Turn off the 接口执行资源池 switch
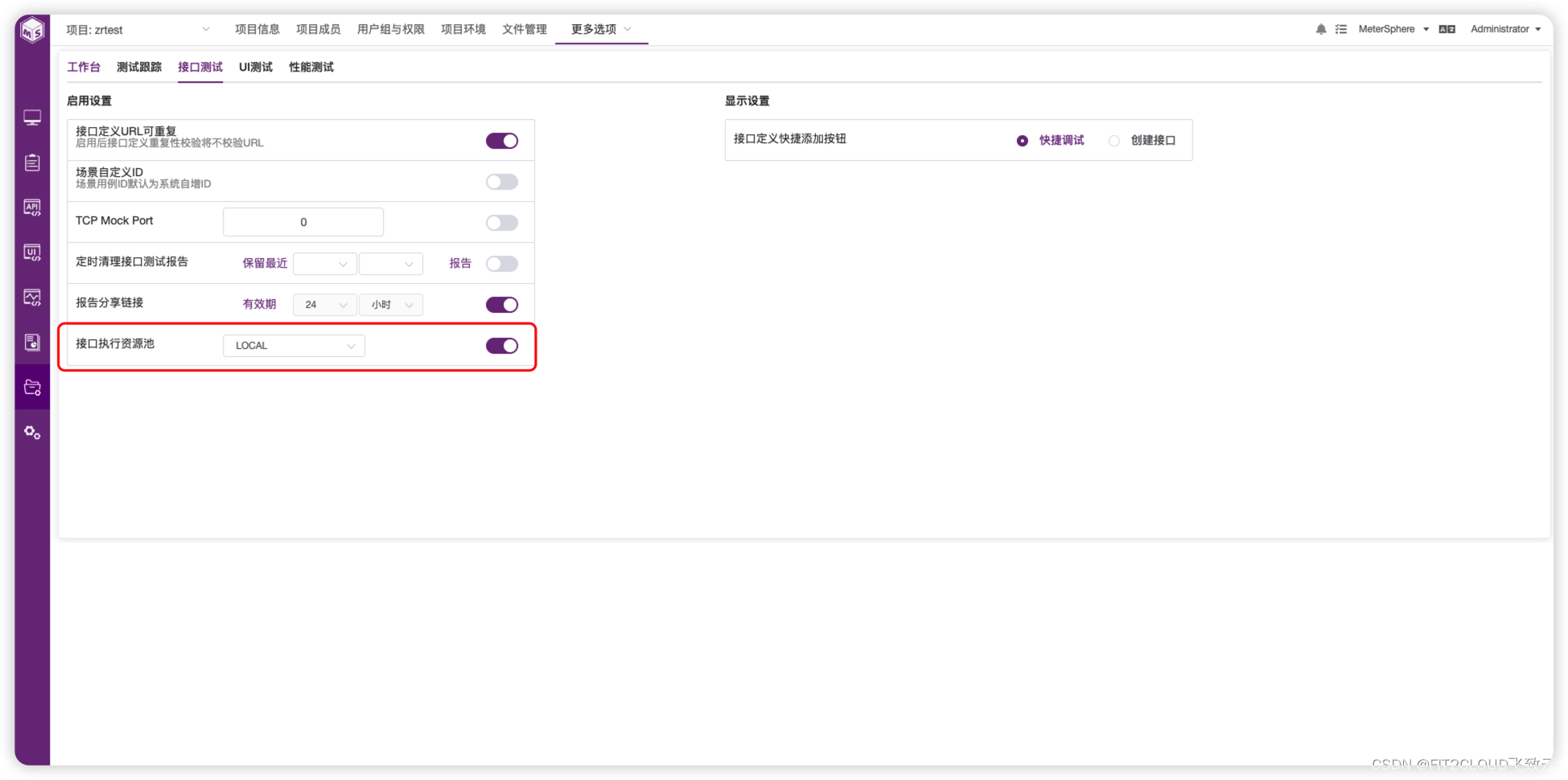 pyautogui.click(x=501, y=345)
